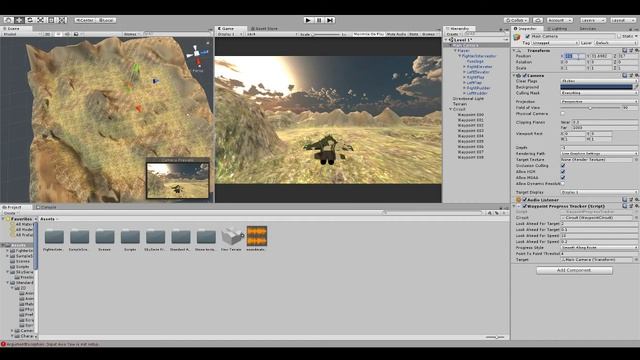Click the Add Component button
The width and height of the screenshot is (640, 360).
(574, 270)
